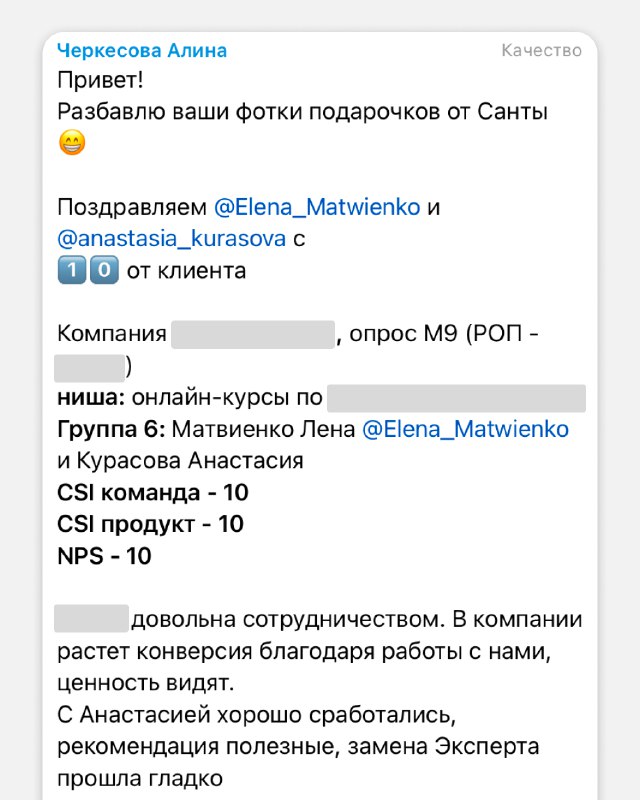Click the redacted company name block

click(x=253, y=335)
